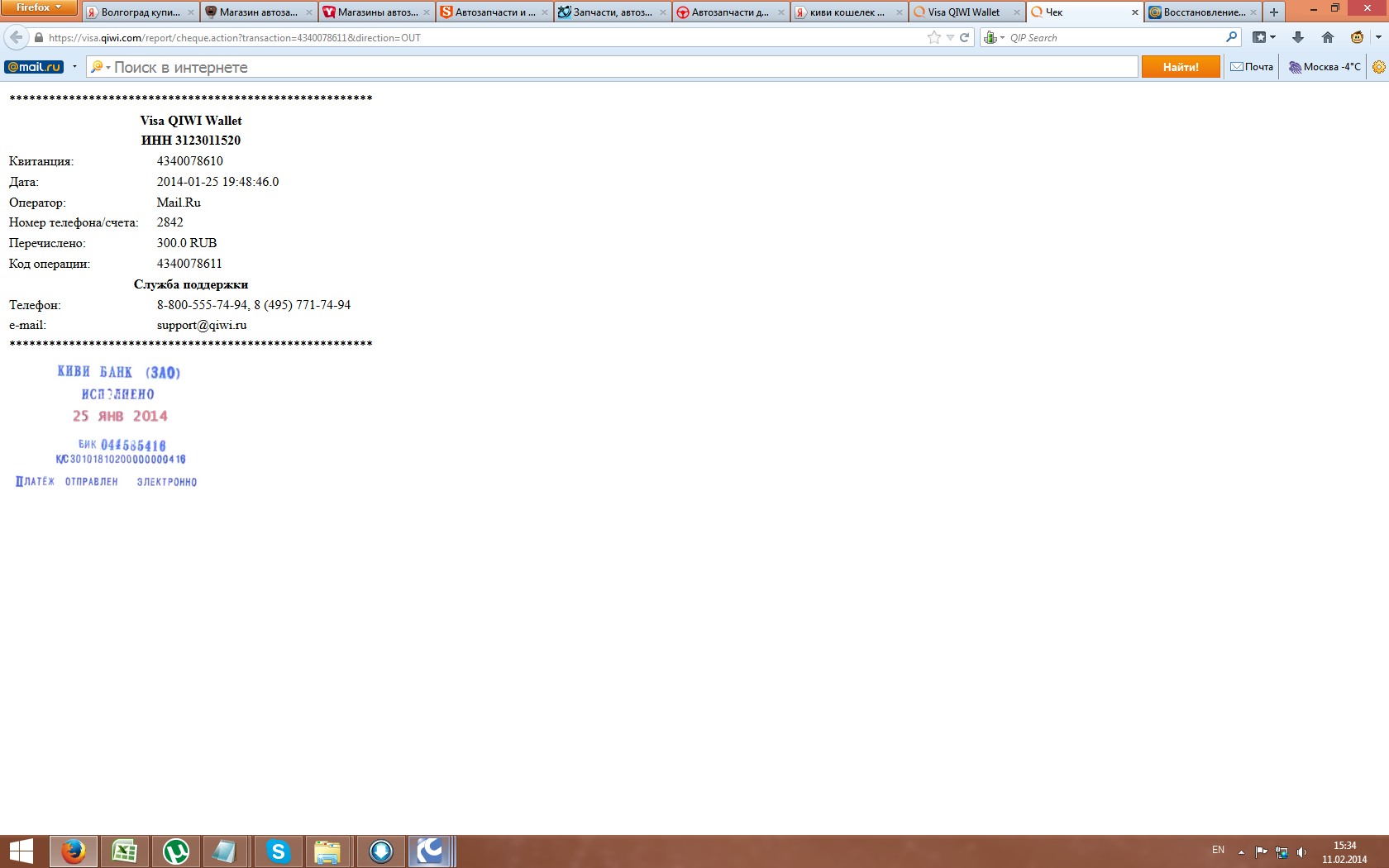The width and height of the screenshot is (1389, 868).
Task: Click receipt number 4340078610
Action: tap(190, 161)
